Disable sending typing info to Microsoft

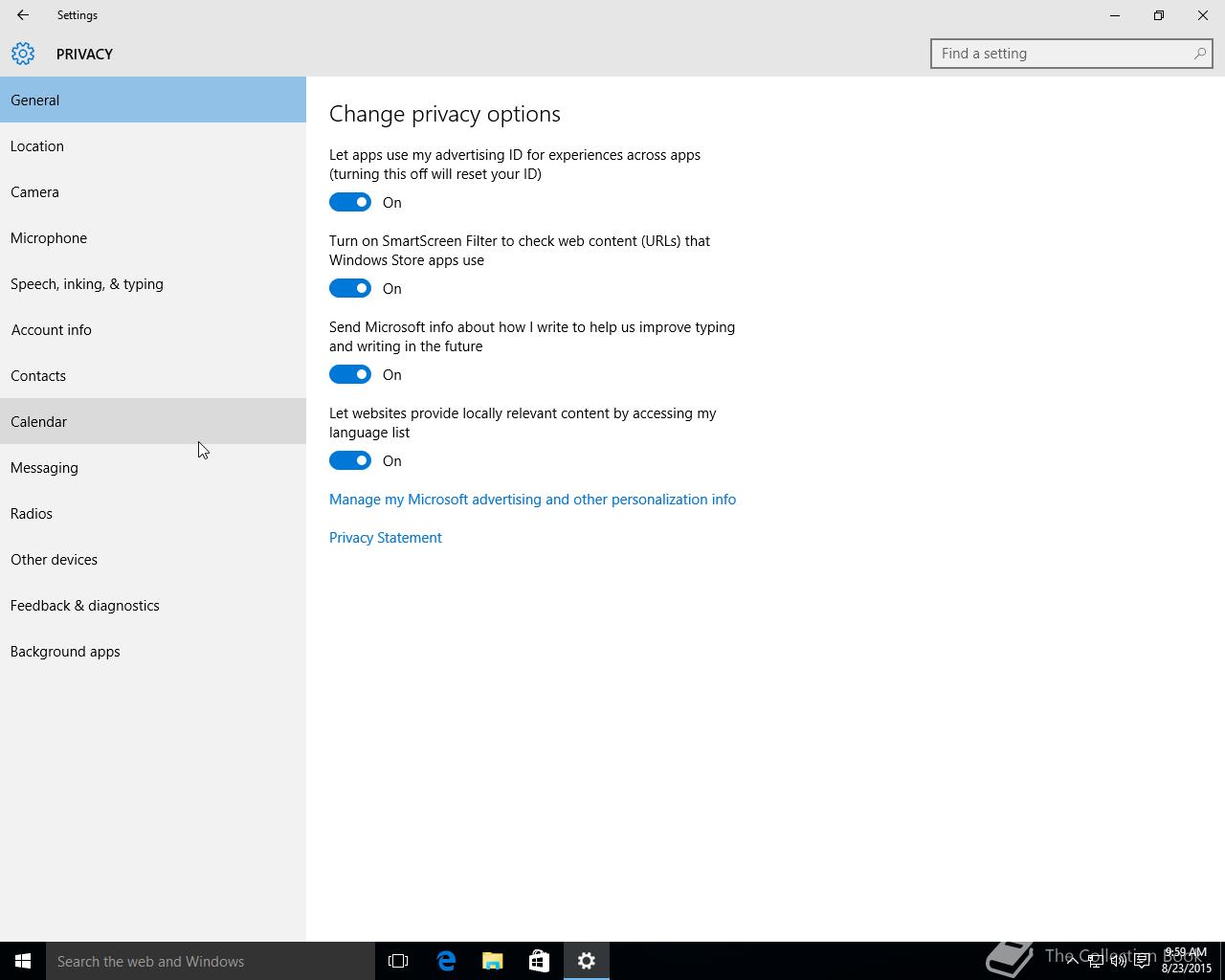[350, 374]
